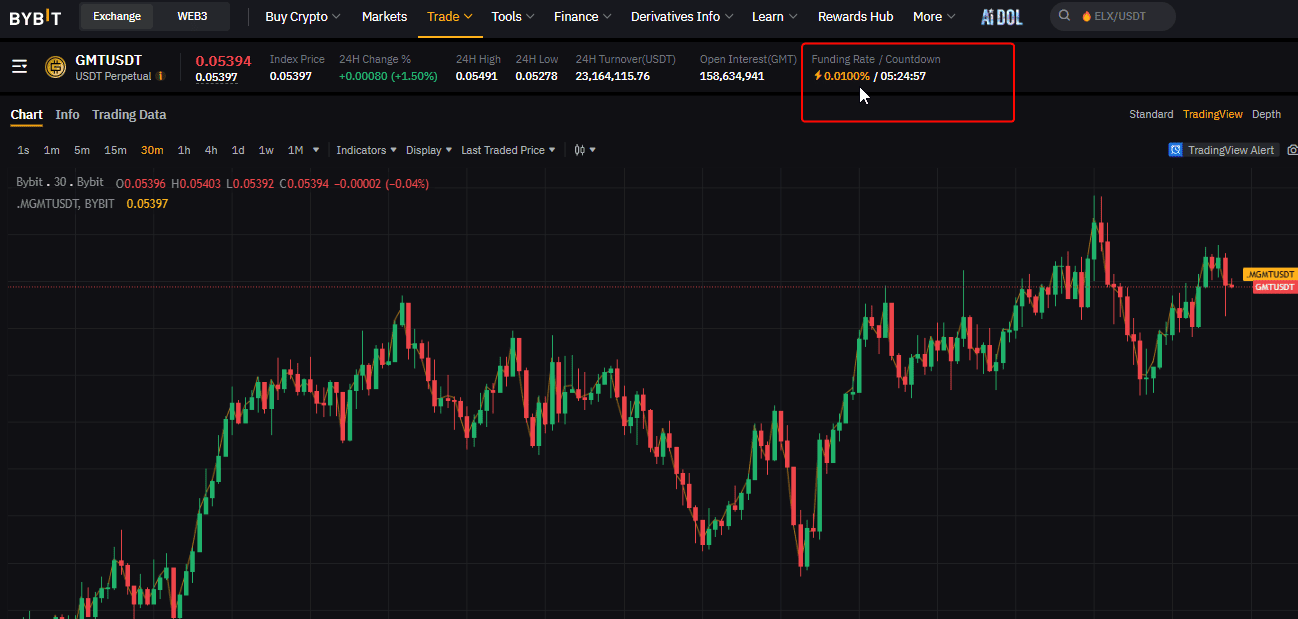This screenshot has height=619, width=1298.
Task: Click the AI DOL logo
Action: click(1001, 17)
